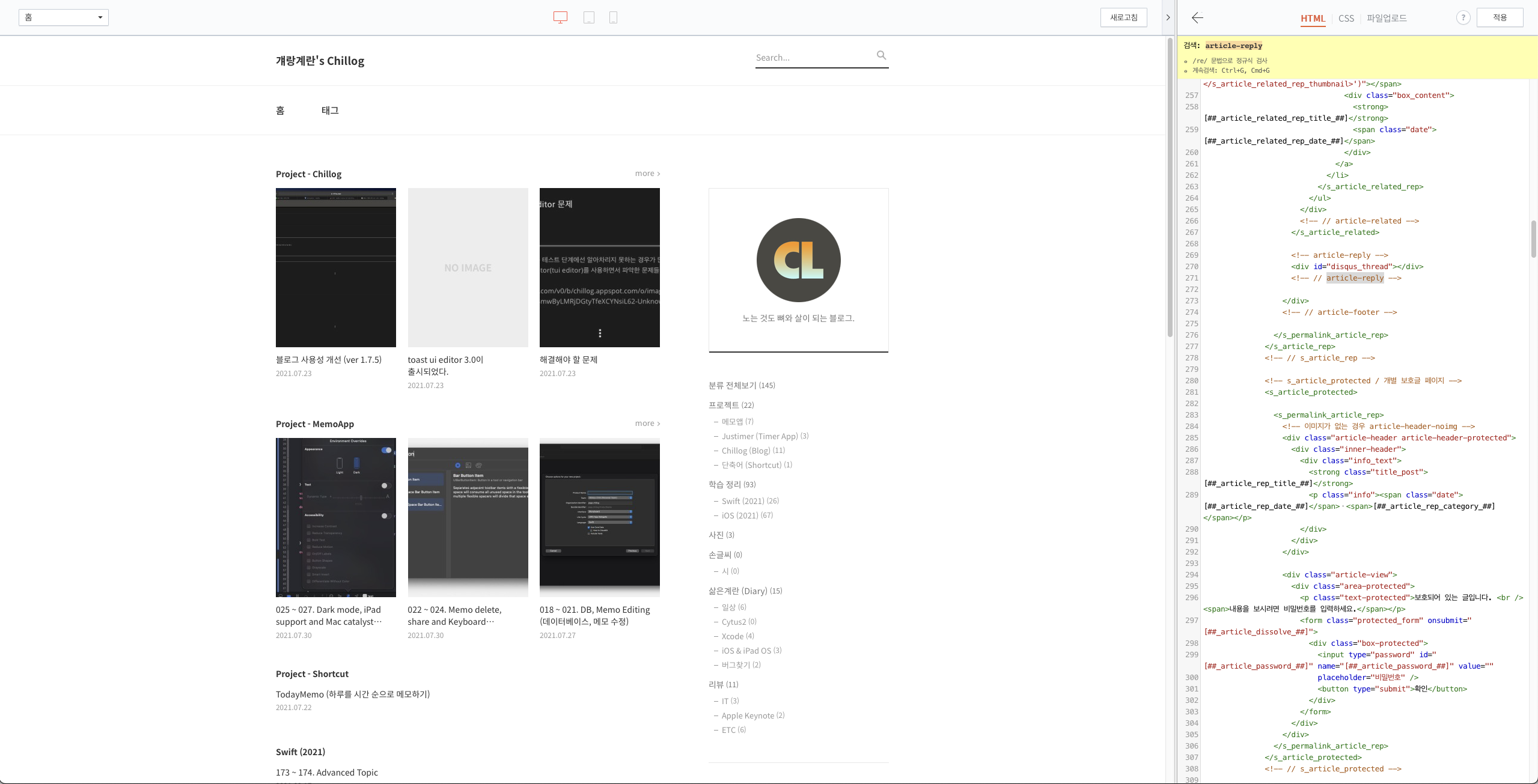
Task: Open the 파일업로드 tab
Action: [x=1387, y=18]
